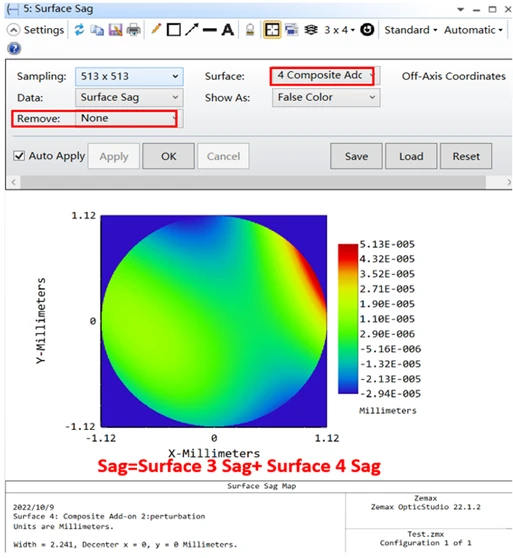Open the Remove None dropdown
The height and width of the screenshot is (558, 513).
pos(129,119)
